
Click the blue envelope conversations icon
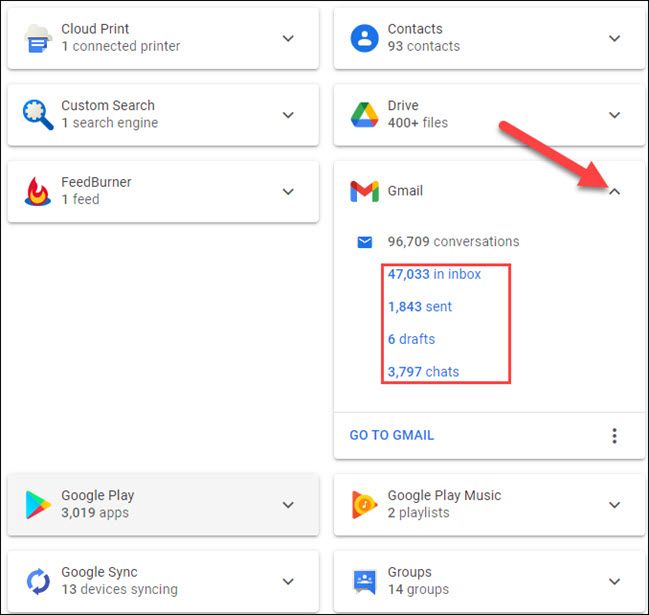364,242
